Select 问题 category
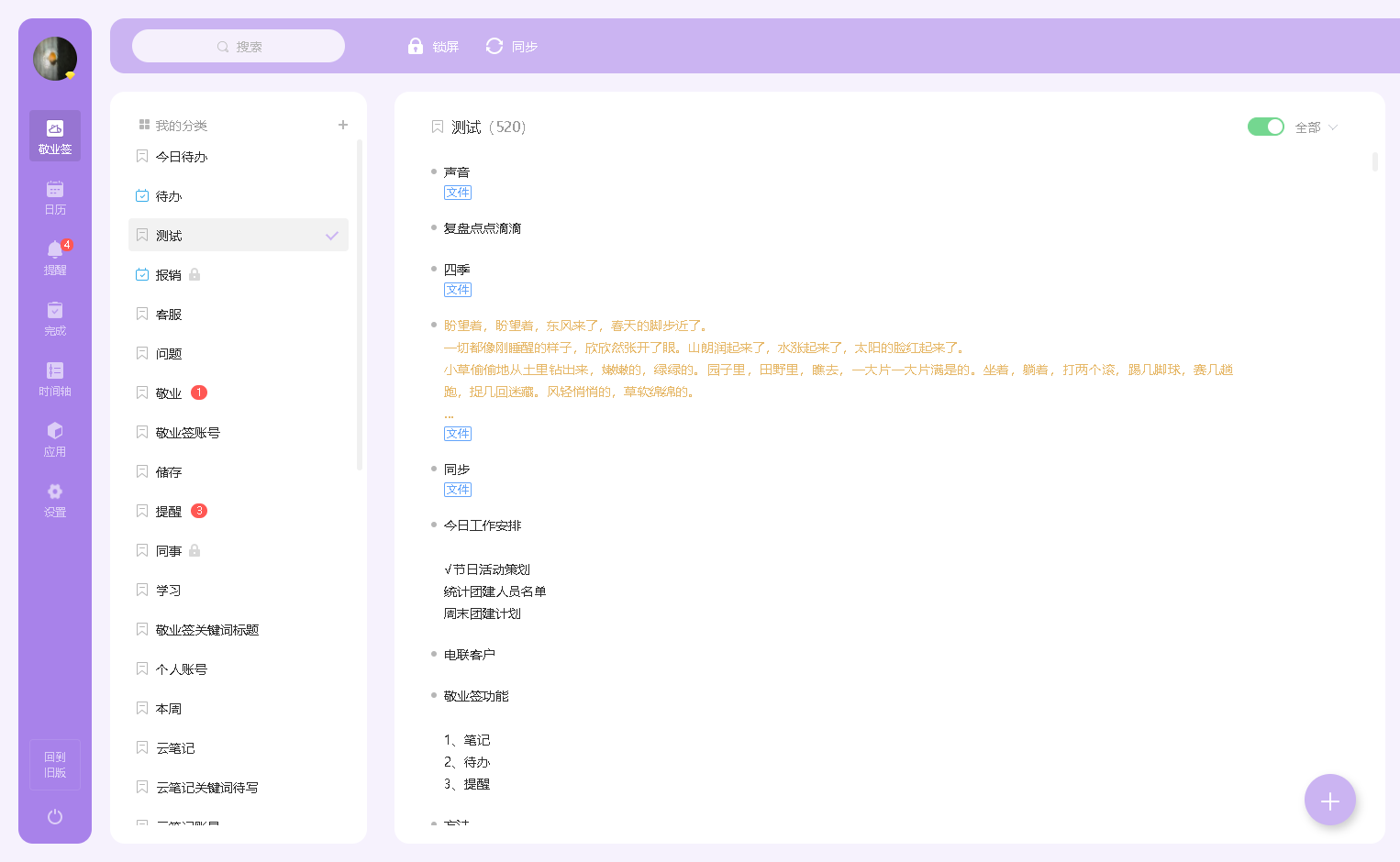 tap(239, 353)
